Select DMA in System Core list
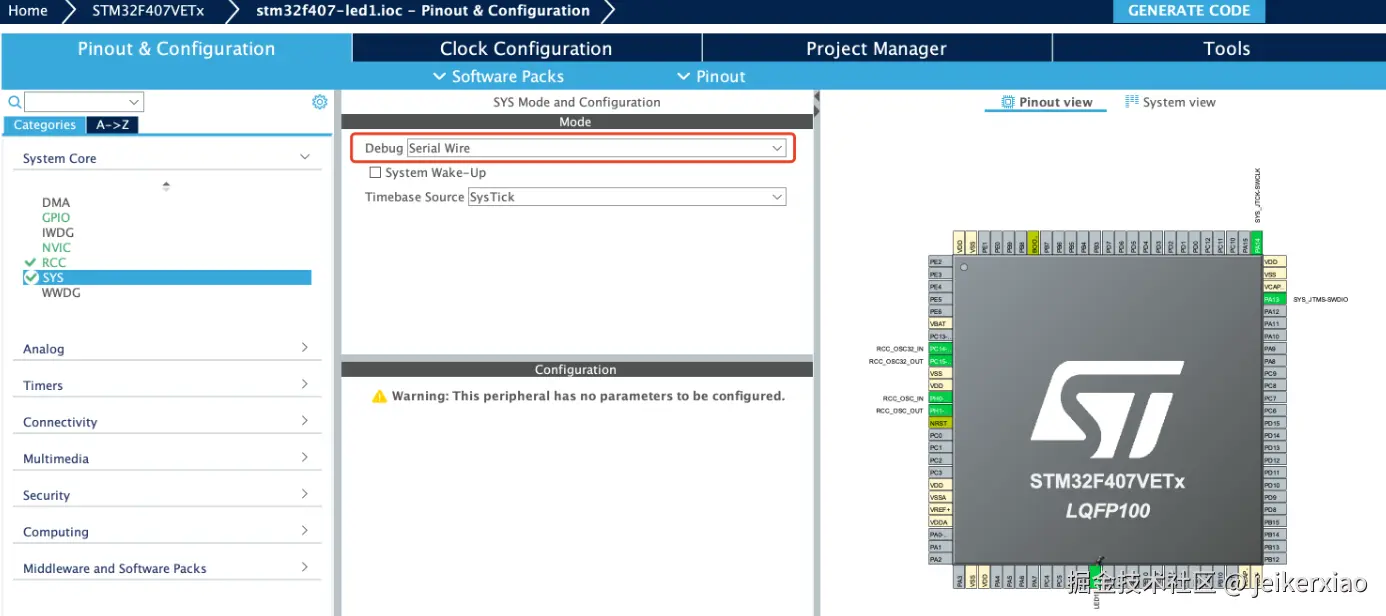Image resolution: width=1386 pixels, height=616 pixels. click(56, 203)
